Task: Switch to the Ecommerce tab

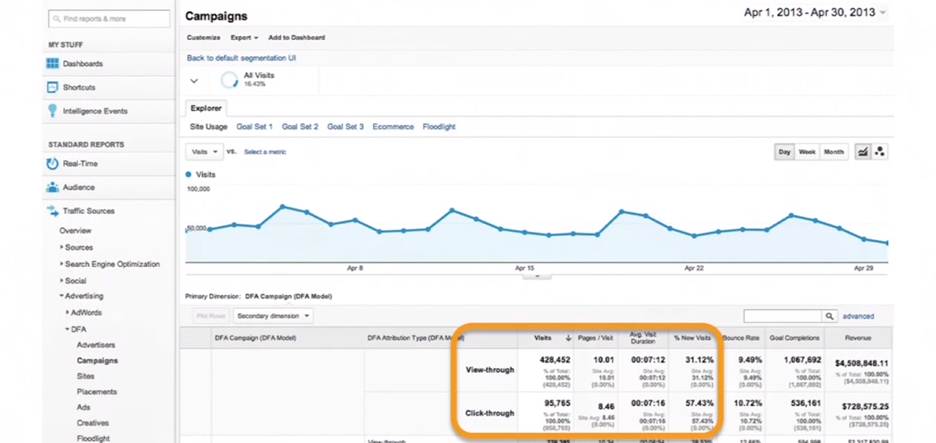Action: pyautogui.click(x=393, y=127)
